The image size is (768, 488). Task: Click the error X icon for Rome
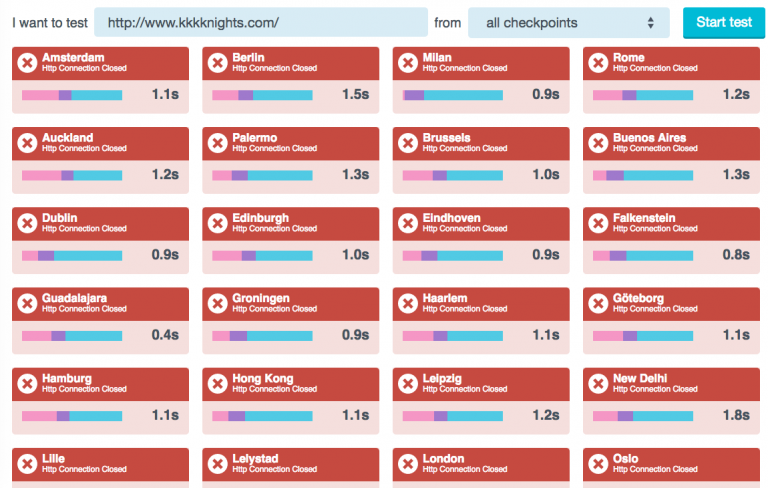pos(598,63)
